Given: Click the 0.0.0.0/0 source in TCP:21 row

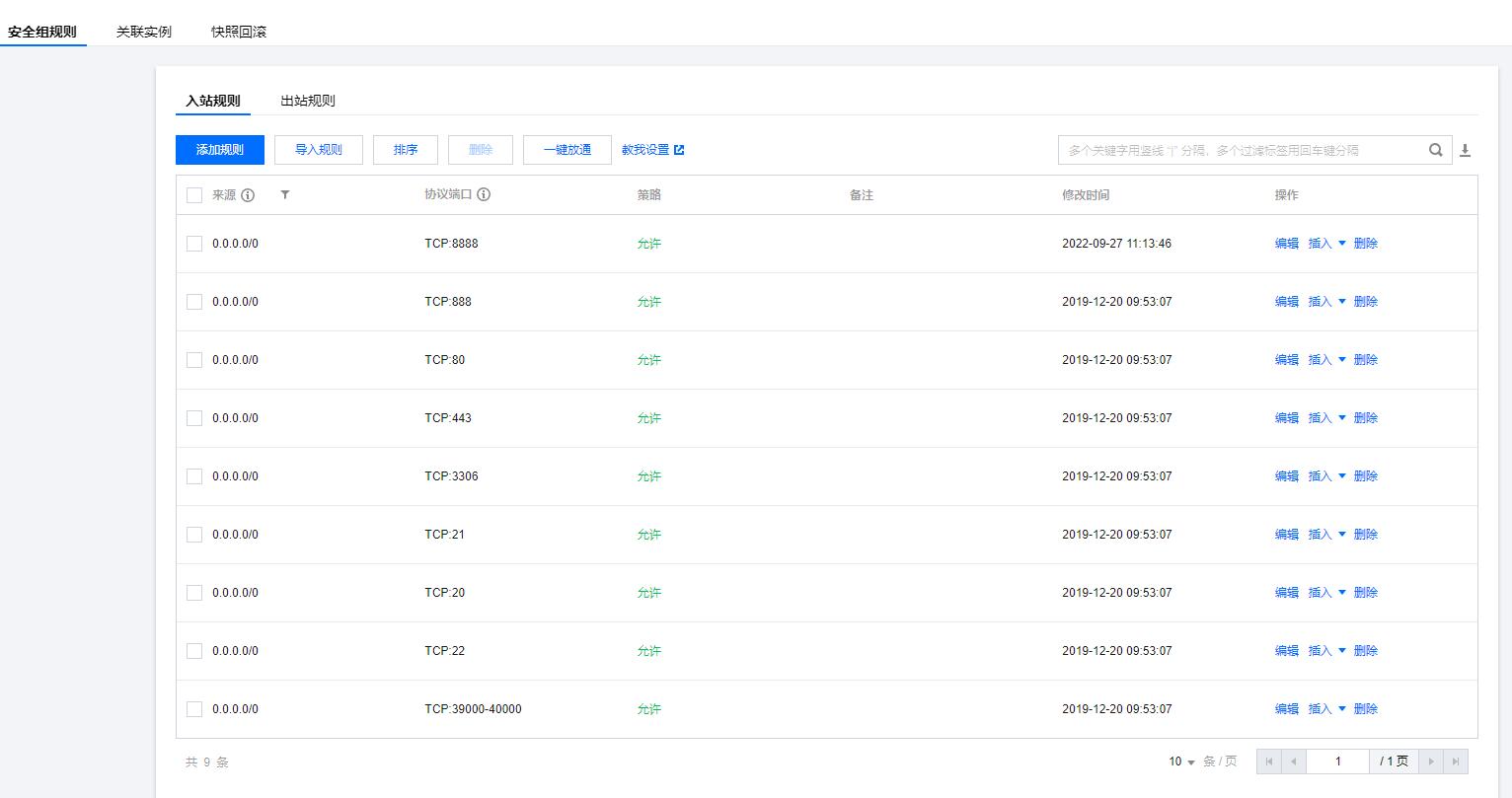Looking at the screenshot, I should tap(235, 535).
